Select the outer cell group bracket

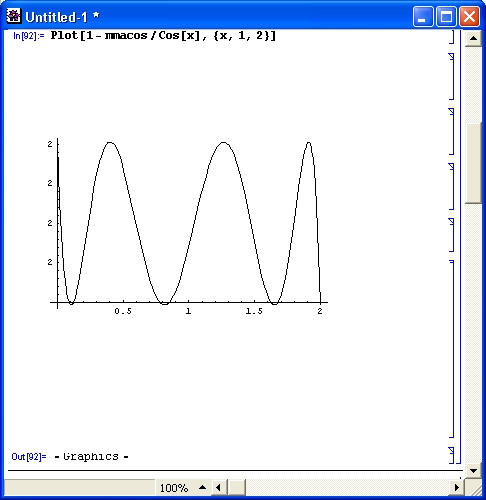pyautogui.click(x=458, y=247)
